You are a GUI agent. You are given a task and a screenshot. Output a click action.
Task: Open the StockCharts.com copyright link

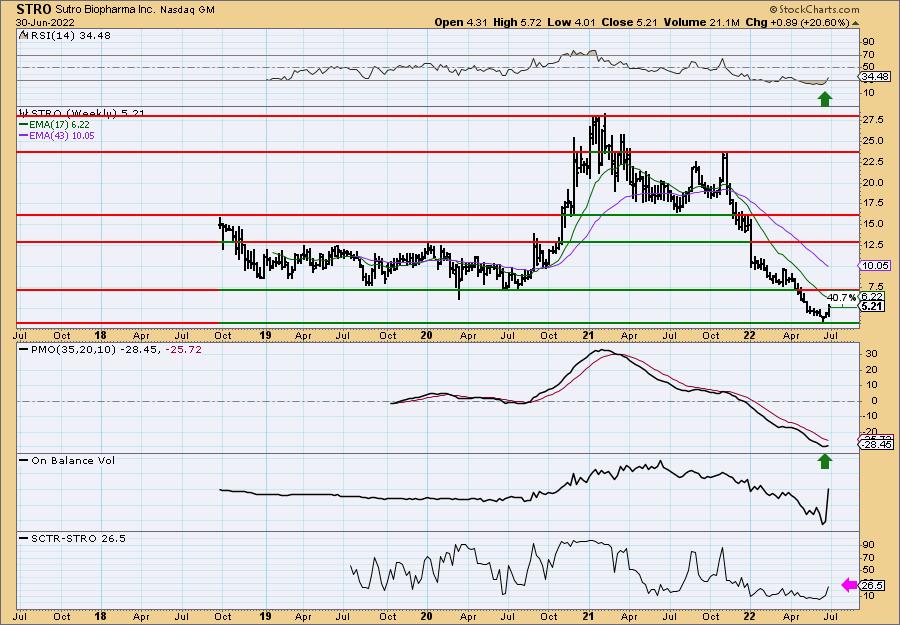pos(814,9)
